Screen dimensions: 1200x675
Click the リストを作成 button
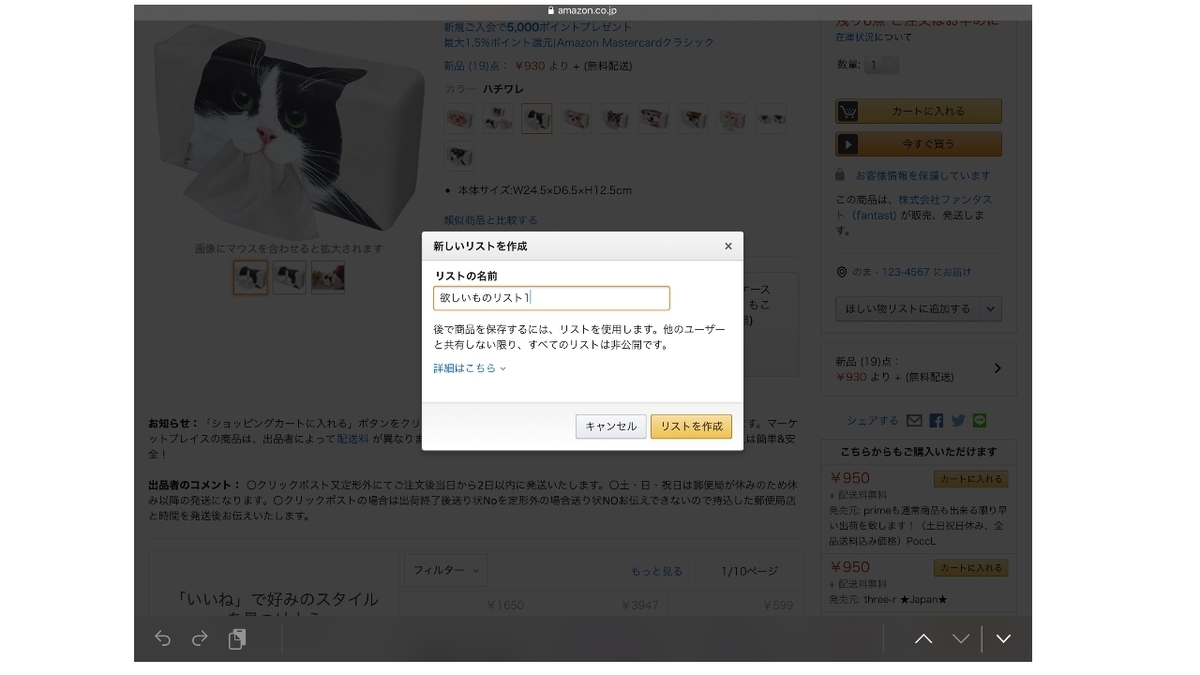click(x=691, y=426)
